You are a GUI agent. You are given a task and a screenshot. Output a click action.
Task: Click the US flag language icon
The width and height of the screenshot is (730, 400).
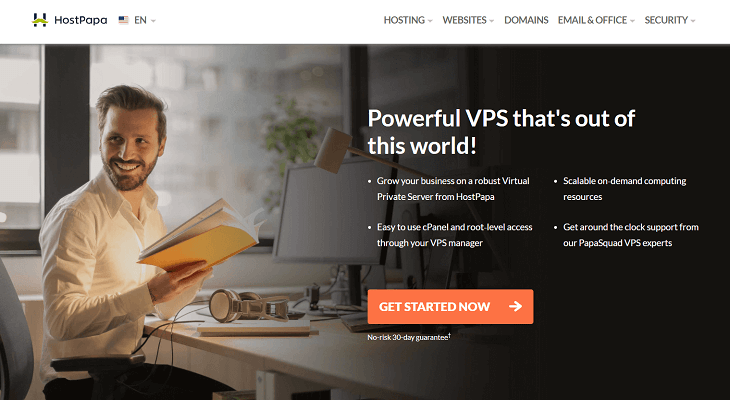click(x=123, y=20)
